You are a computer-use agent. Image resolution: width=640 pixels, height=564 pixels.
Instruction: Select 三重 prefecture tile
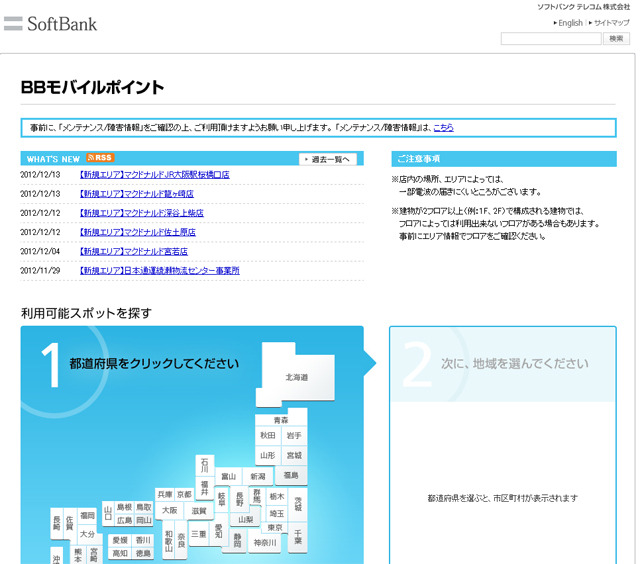[x=198, y=534]
